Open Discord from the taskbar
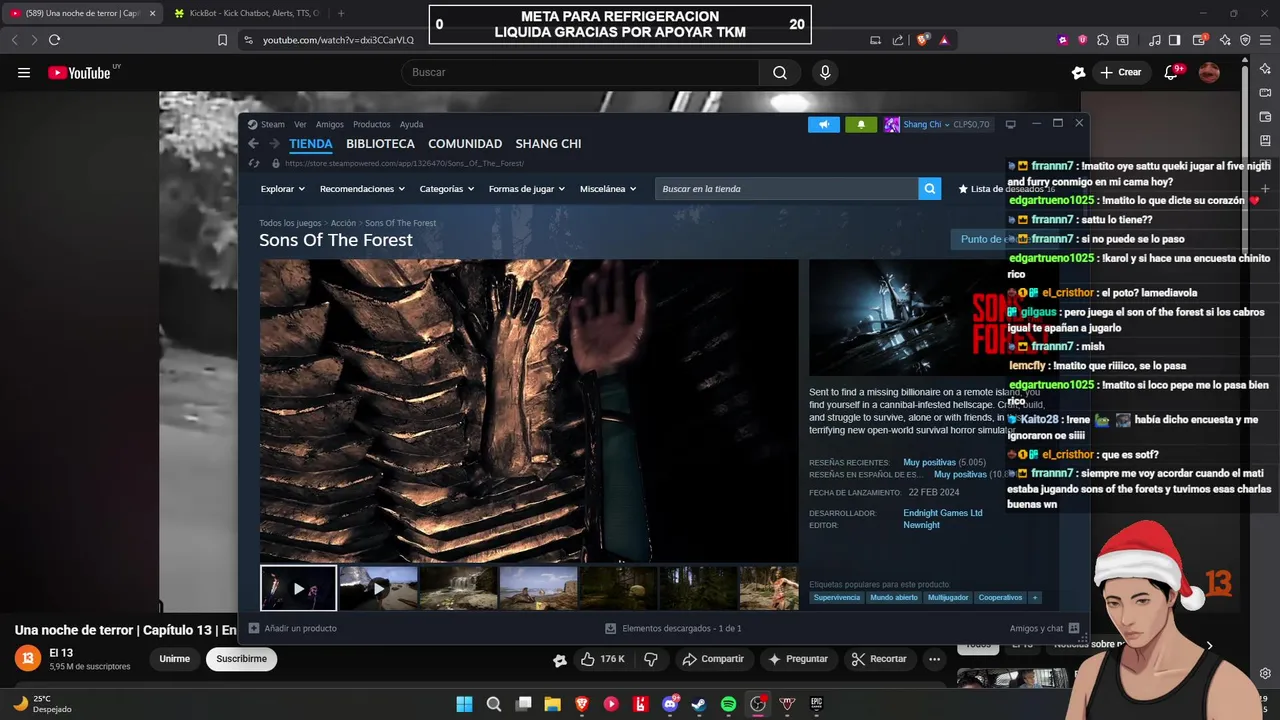Screen dimensions: 1280x720 click(x=670, y=704)
